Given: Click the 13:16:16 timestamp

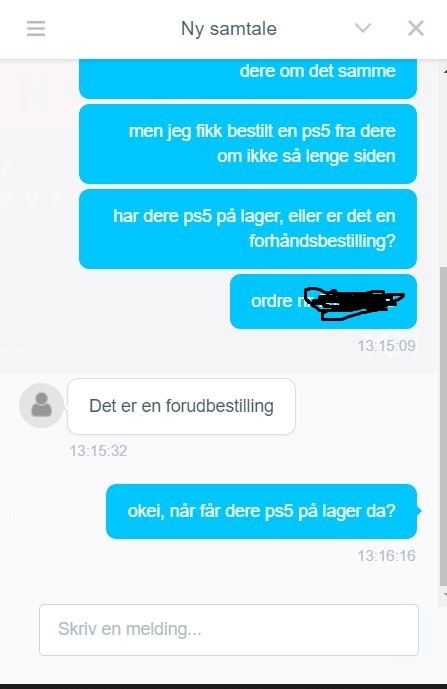Looking at the screenshot, I should (x=386, y=556).
